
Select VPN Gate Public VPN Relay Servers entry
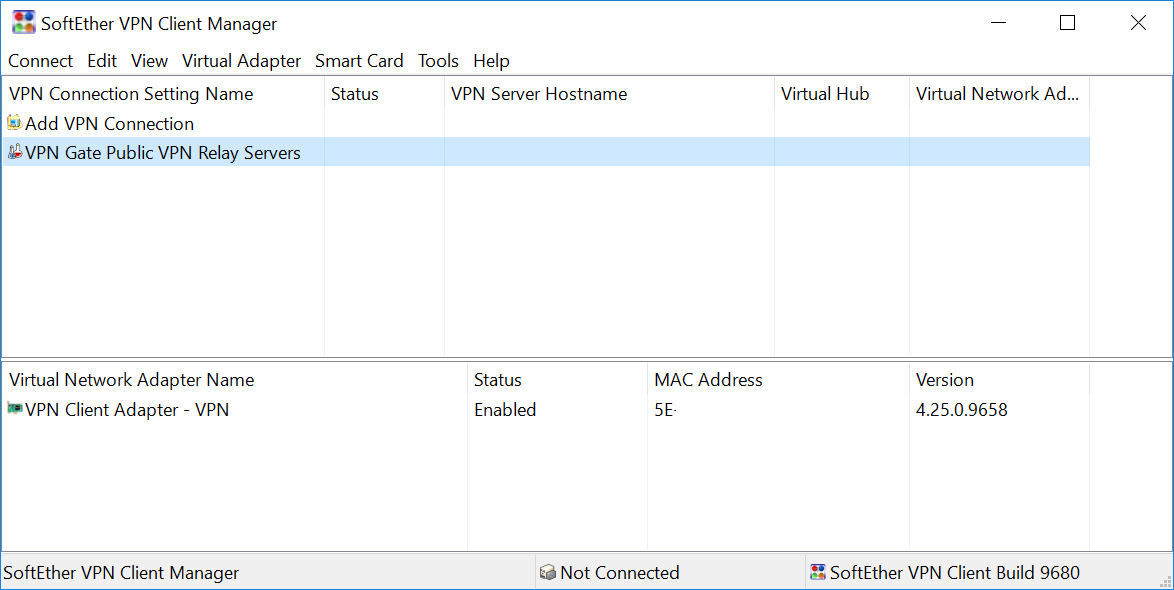[163, 153]
